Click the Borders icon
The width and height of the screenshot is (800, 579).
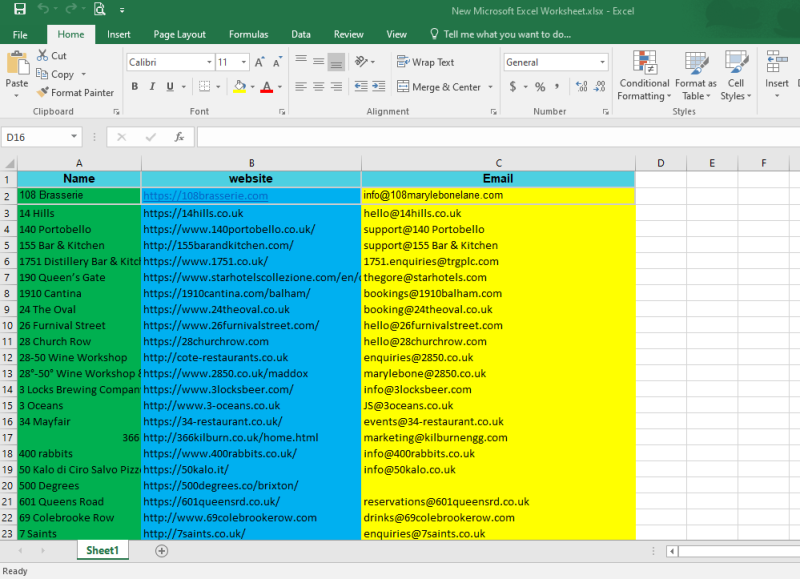(205, 86)
